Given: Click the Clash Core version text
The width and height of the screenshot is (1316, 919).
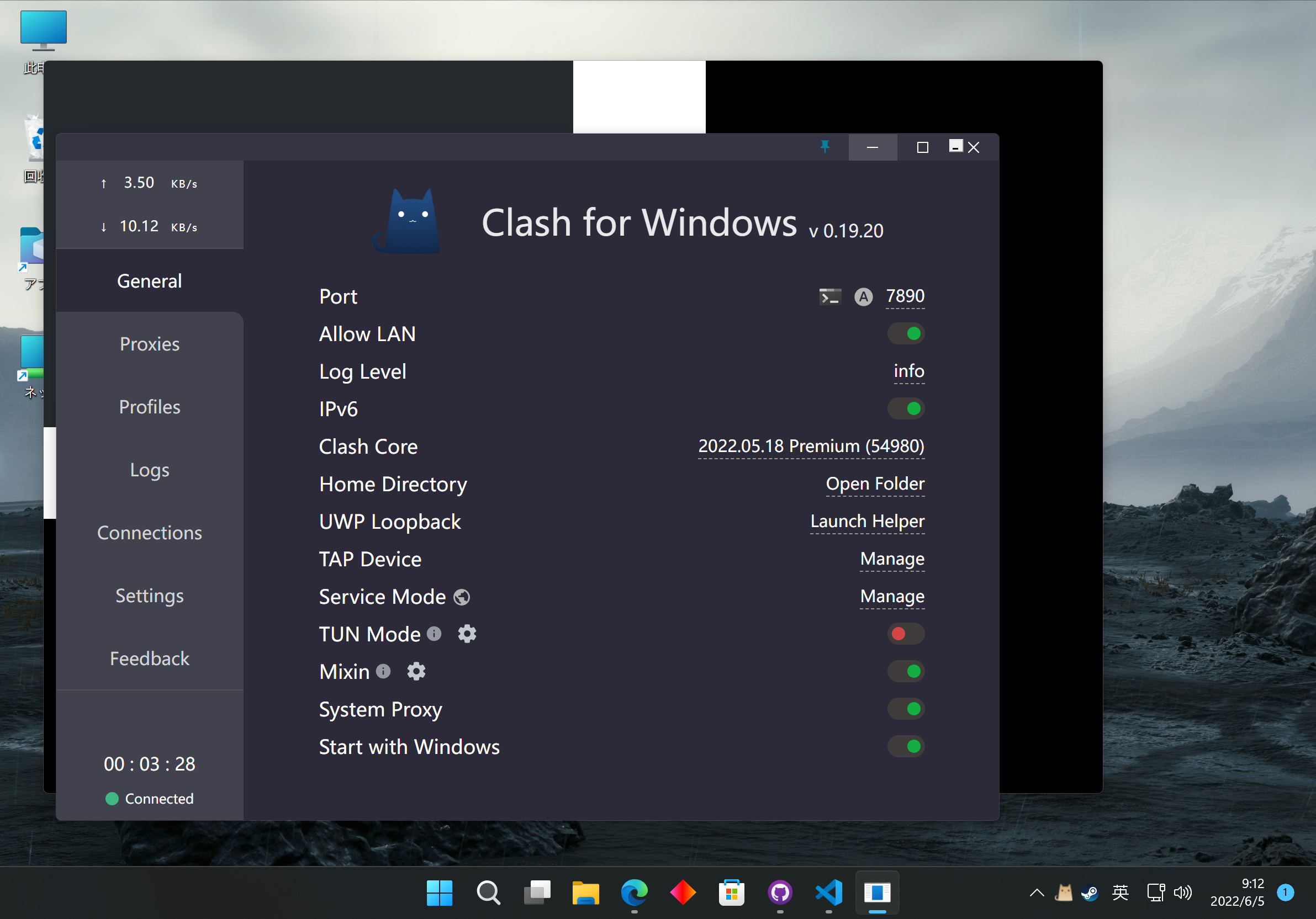Looking at the screenshot, I should [x=811, y=446].
